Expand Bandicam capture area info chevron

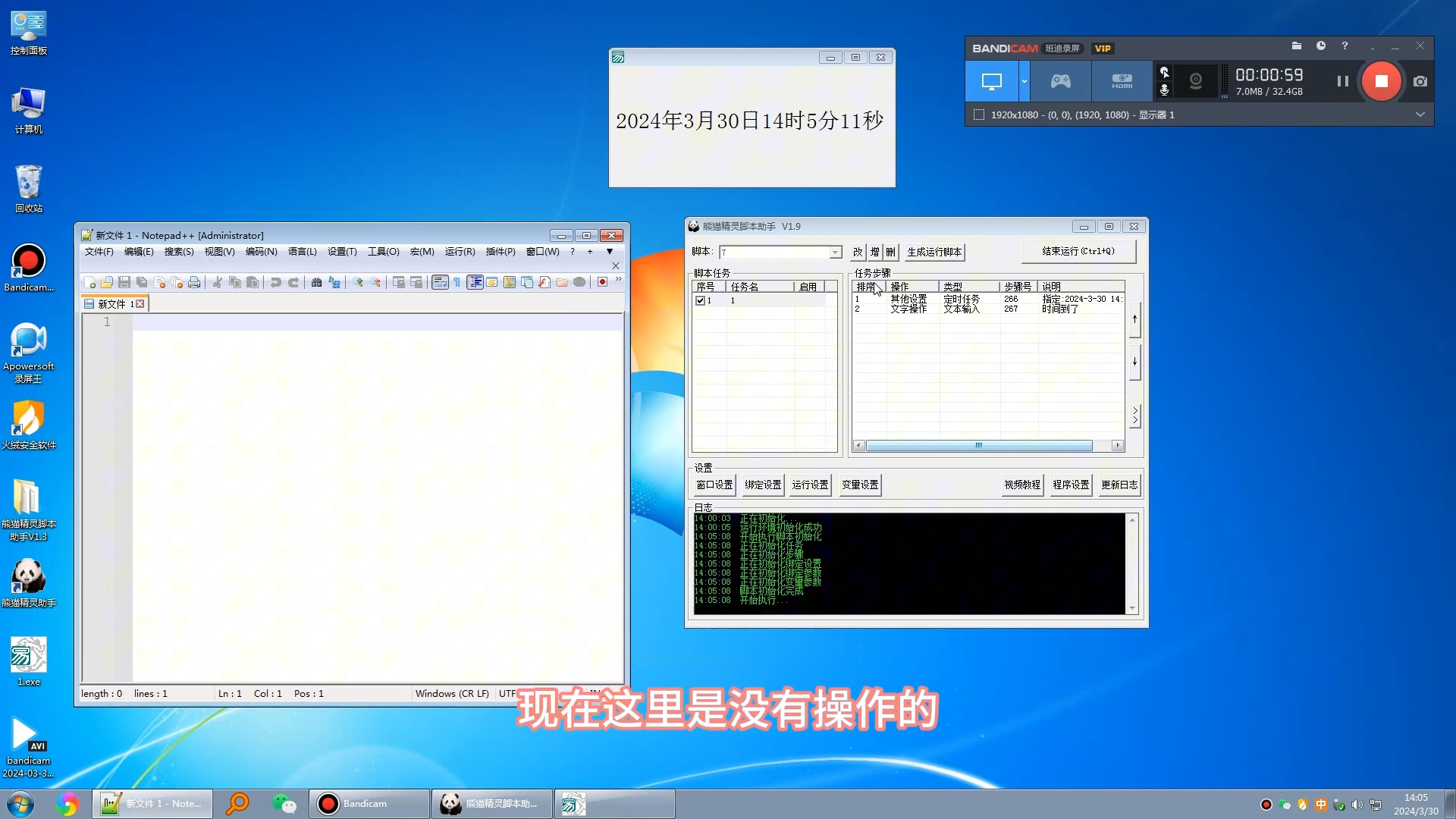coord(1420,115)
